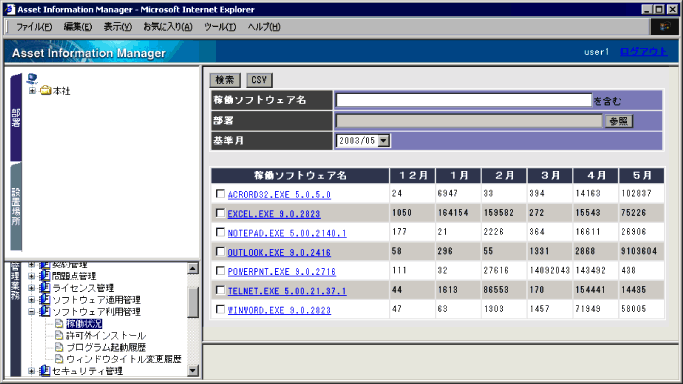Check the OUTLOOK.EXE row checkbox
683x384 pixels.
220,252
